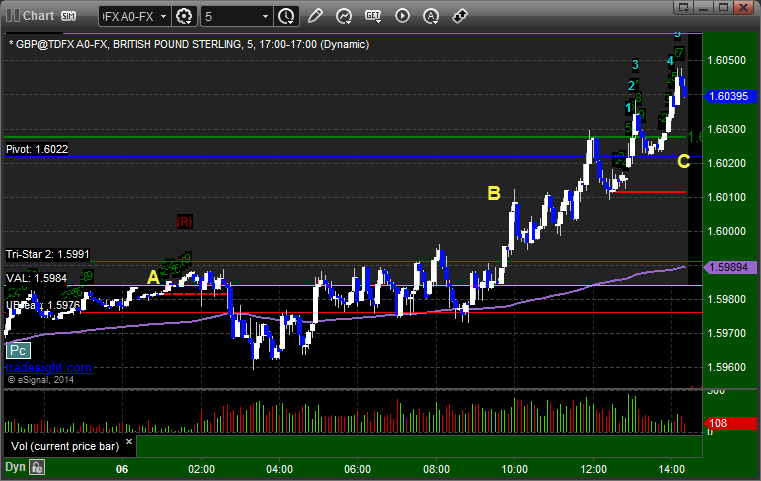Image resolution: width=761 pixels, height=481 pixels.
Task: Open the studies indicator menu icon
Action: tap(344, 16)
